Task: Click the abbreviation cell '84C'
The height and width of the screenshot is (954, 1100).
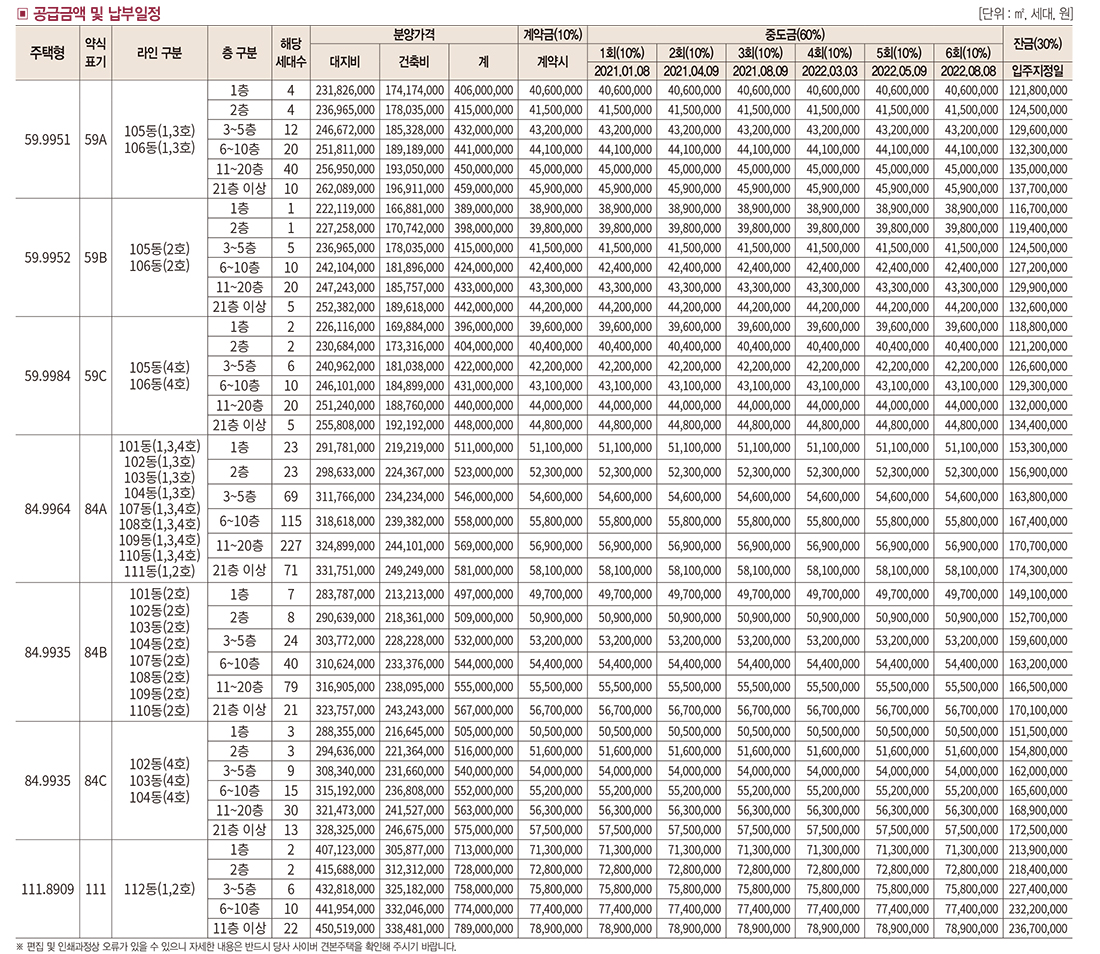Action: [x=95, y=781]
